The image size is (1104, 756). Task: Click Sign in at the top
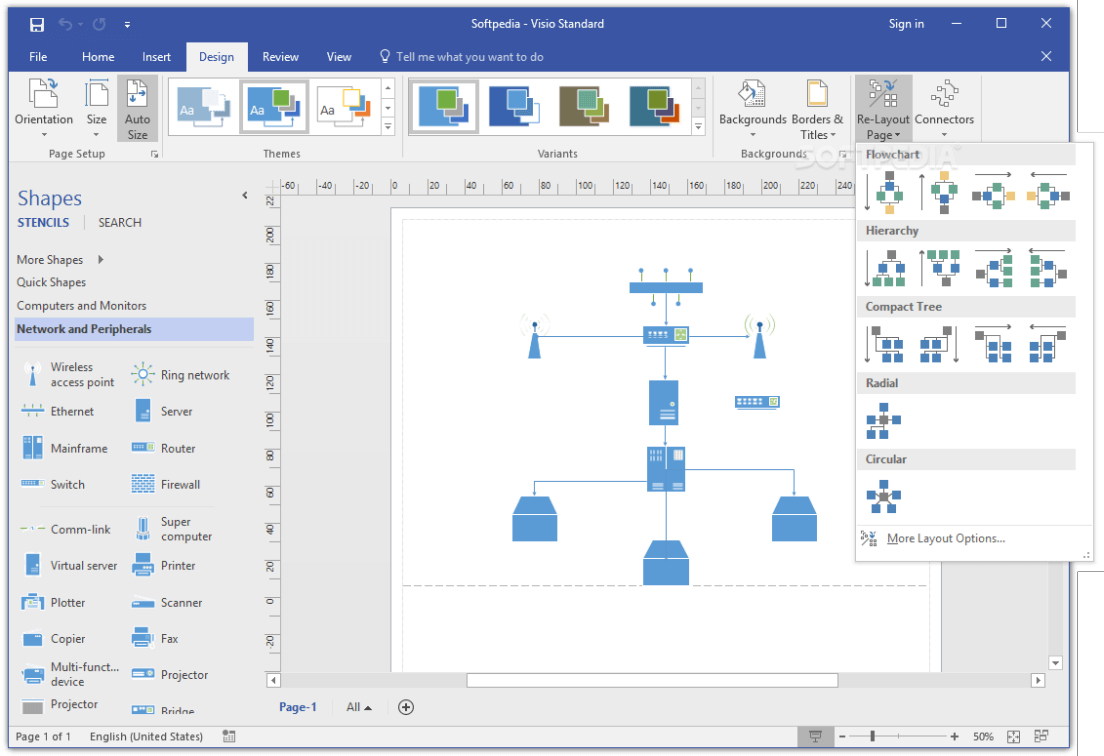click(x=906, y=24)
